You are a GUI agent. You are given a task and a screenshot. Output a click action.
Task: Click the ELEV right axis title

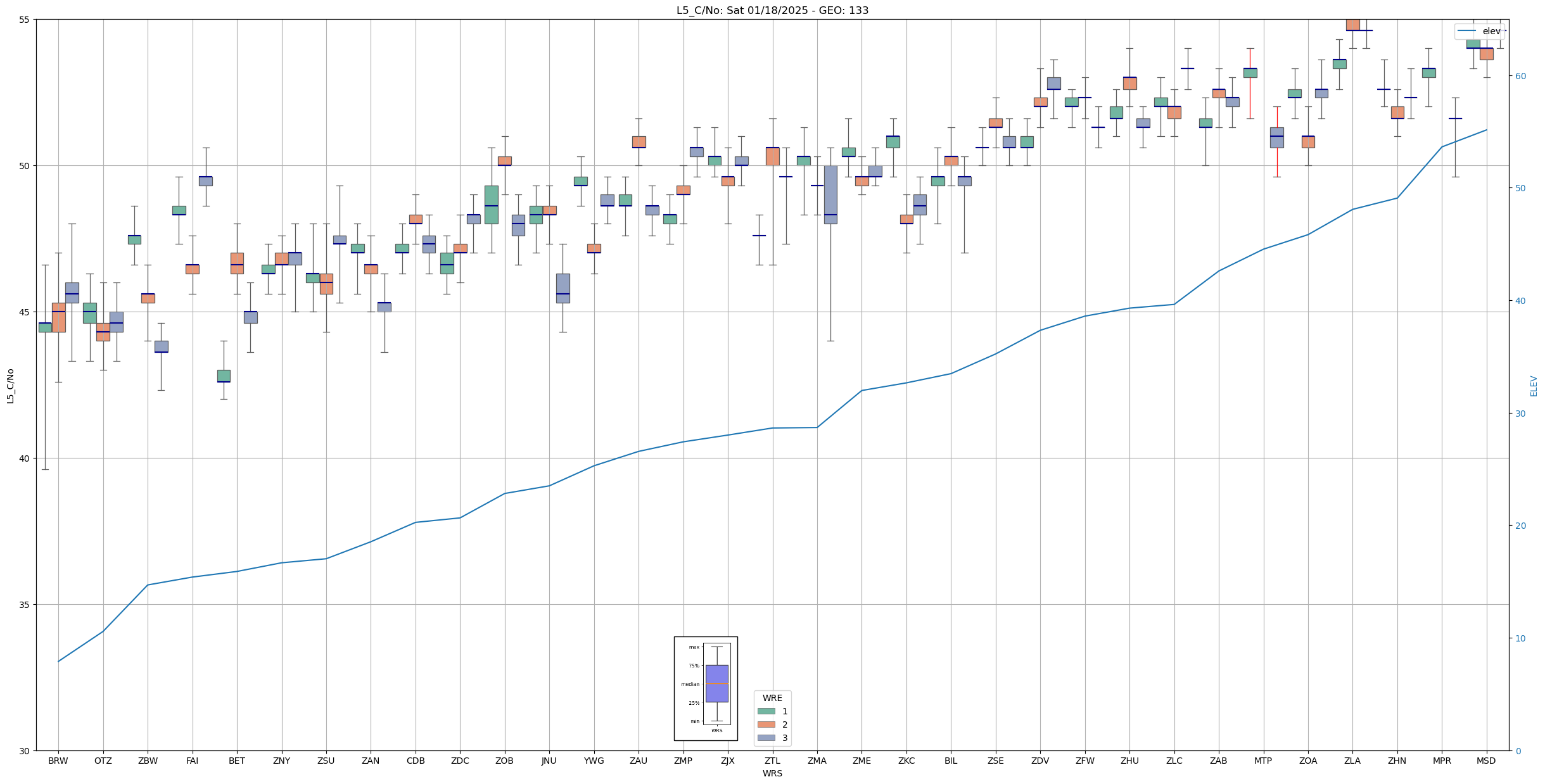pyautogui.click(x=1534, y=386)
